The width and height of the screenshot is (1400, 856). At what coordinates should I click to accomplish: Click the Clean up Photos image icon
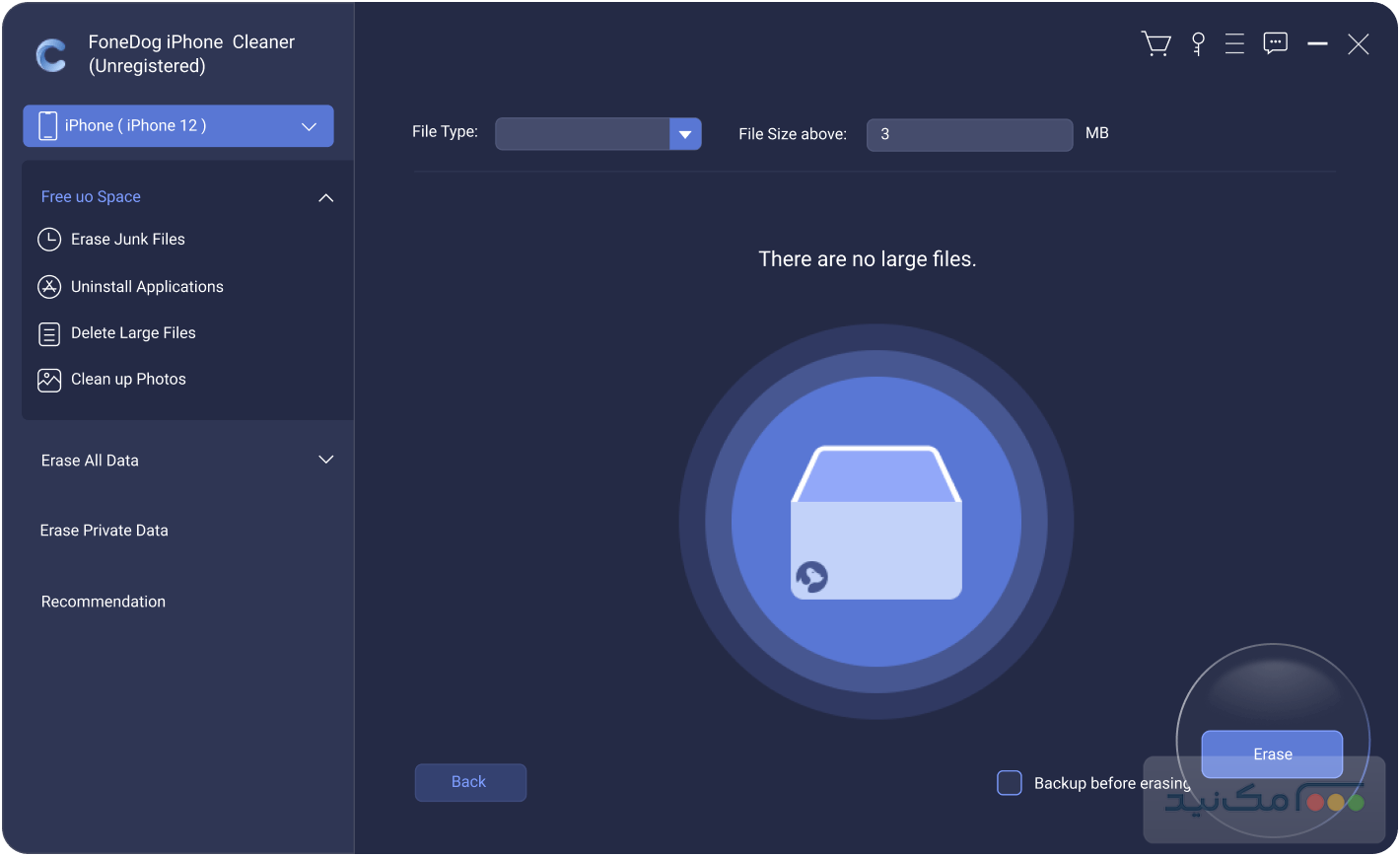point(49,380)
